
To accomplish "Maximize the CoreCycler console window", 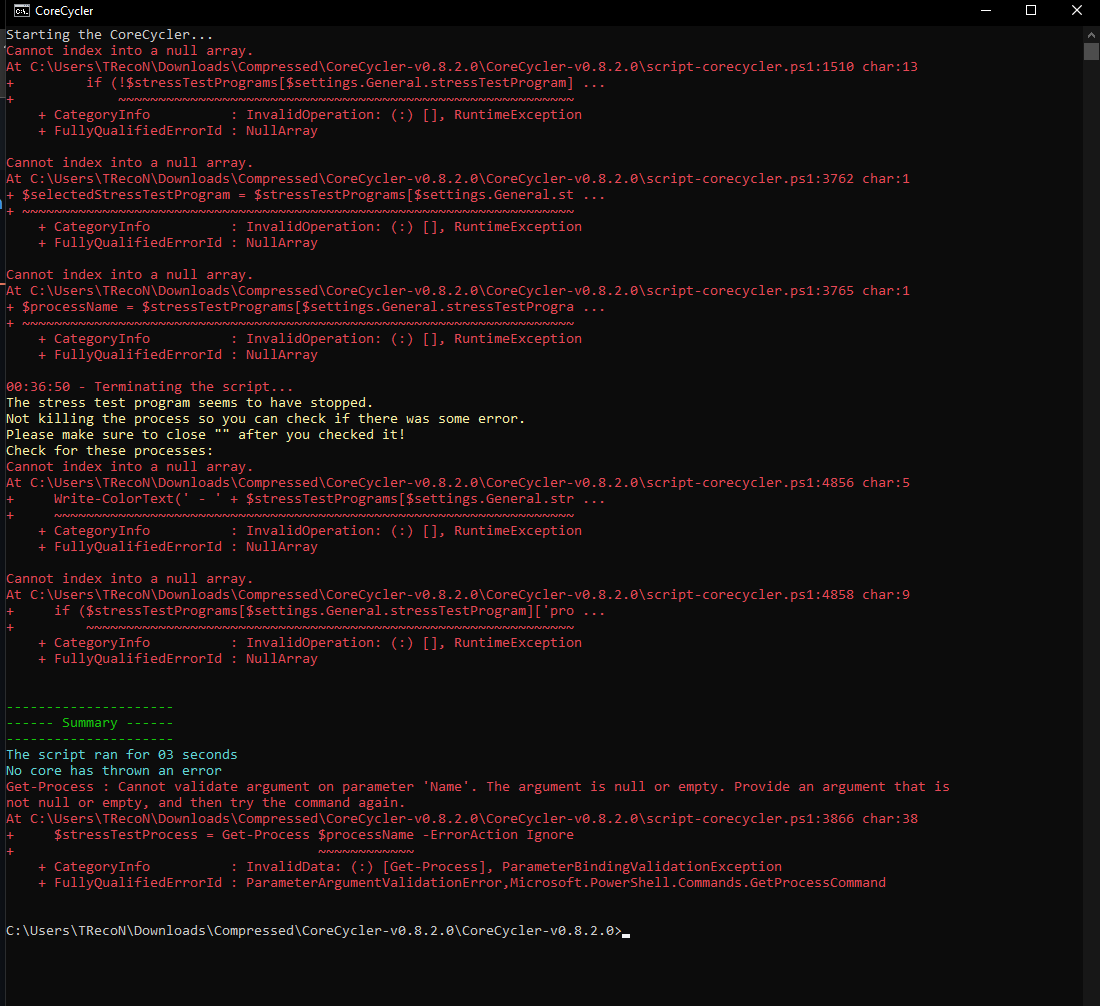I will click(x=1031, y=11).
